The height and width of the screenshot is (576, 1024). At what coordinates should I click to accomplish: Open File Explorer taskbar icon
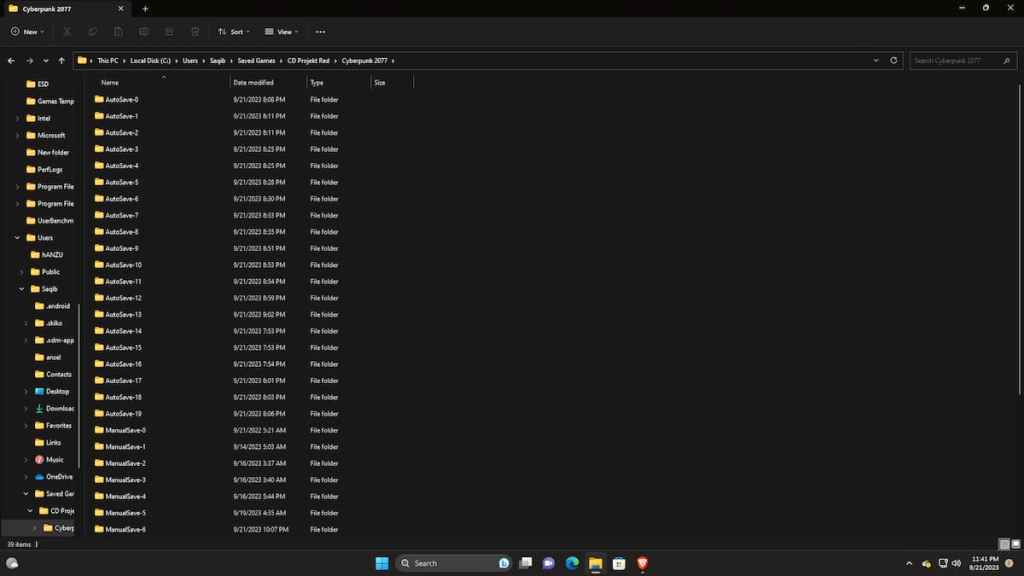596,563
